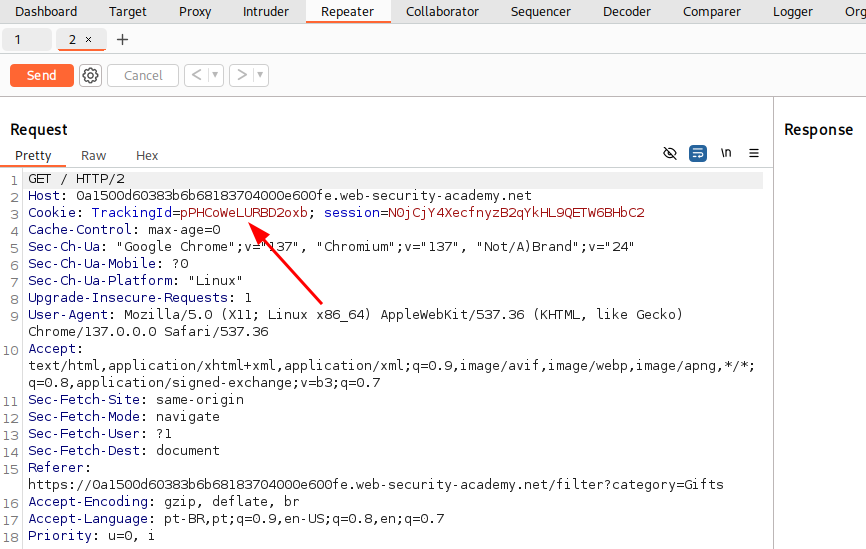Open the Repeater request settings gear
The height and width of the screenshot is (549, 866).
tap(91, 75)
